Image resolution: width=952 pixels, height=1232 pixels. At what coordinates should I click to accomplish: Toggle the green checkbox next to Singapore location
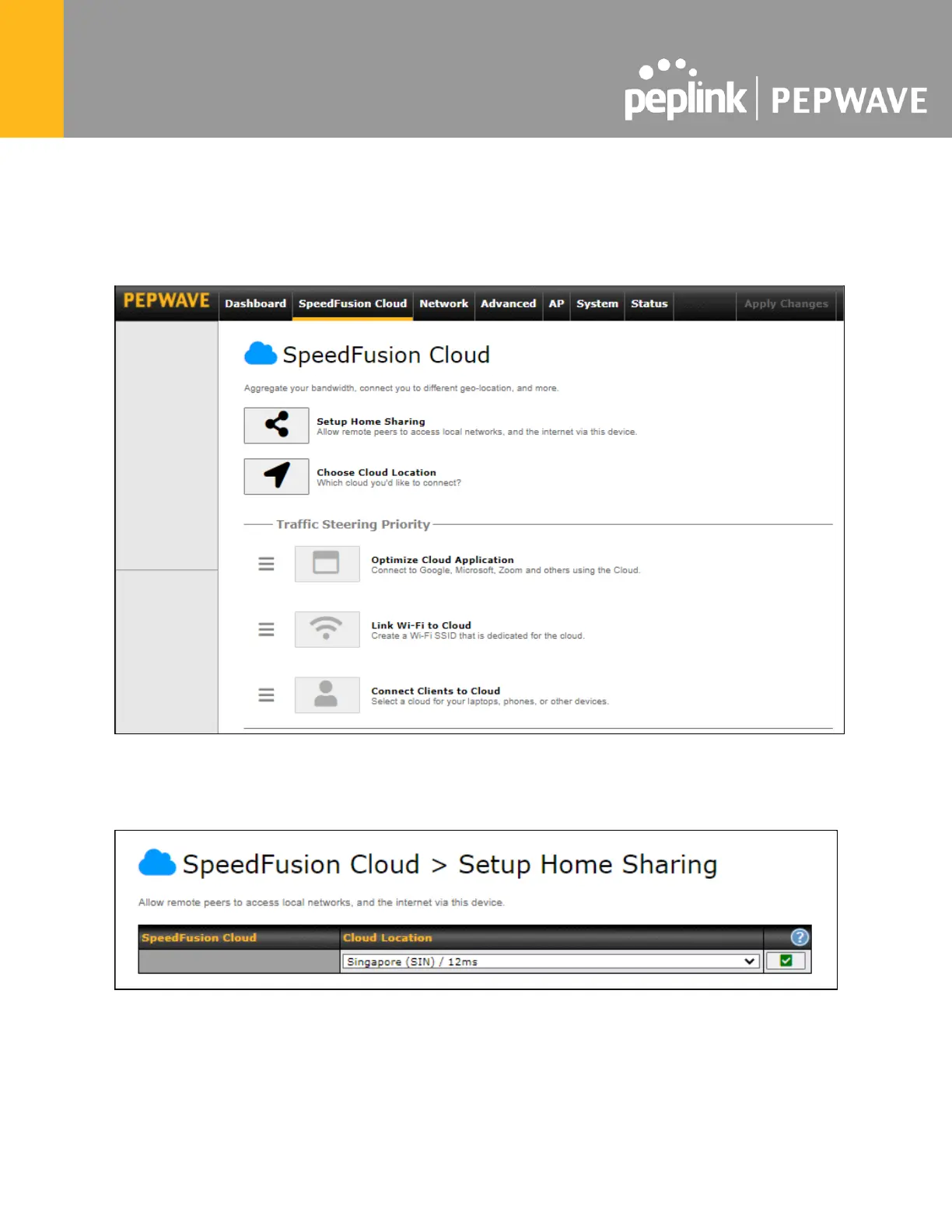pyautogui.click(x=786, y=961)
